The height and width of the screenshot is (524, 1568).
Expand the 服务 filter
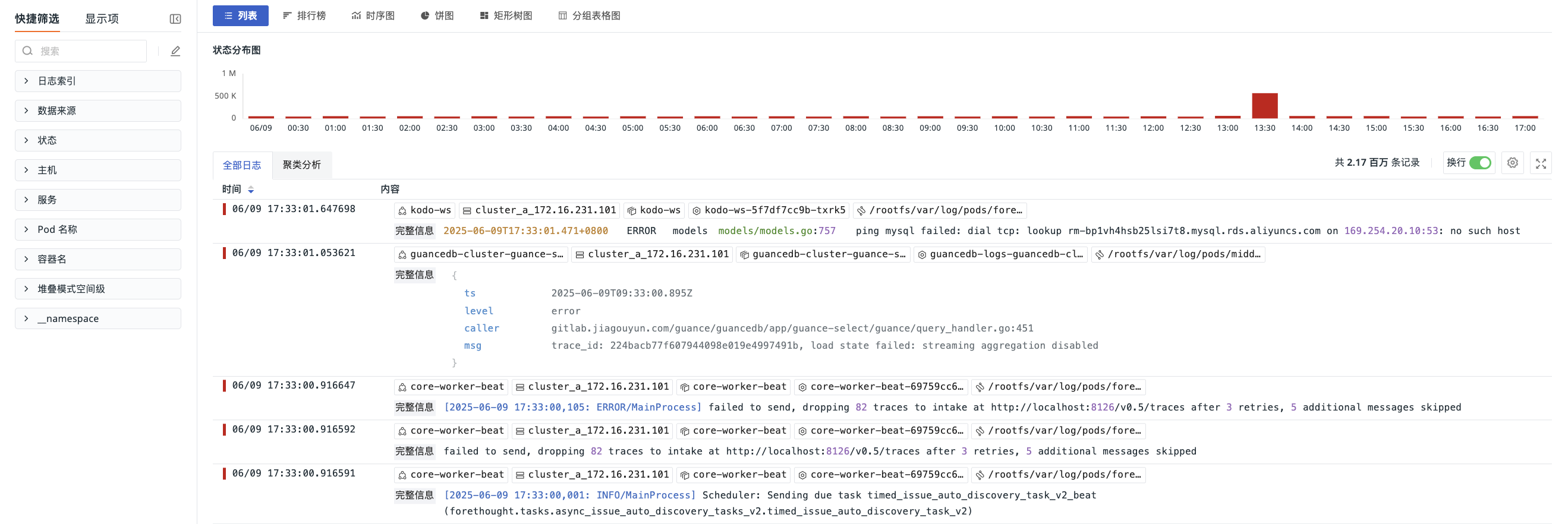98,200
